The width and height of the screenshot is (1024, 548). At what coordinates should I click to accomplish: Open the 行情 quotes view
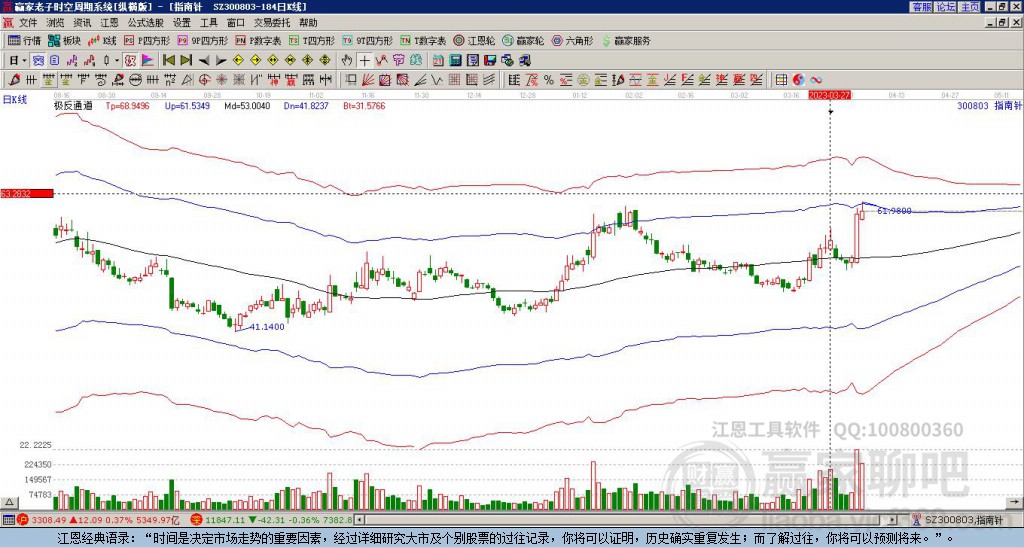25,40
